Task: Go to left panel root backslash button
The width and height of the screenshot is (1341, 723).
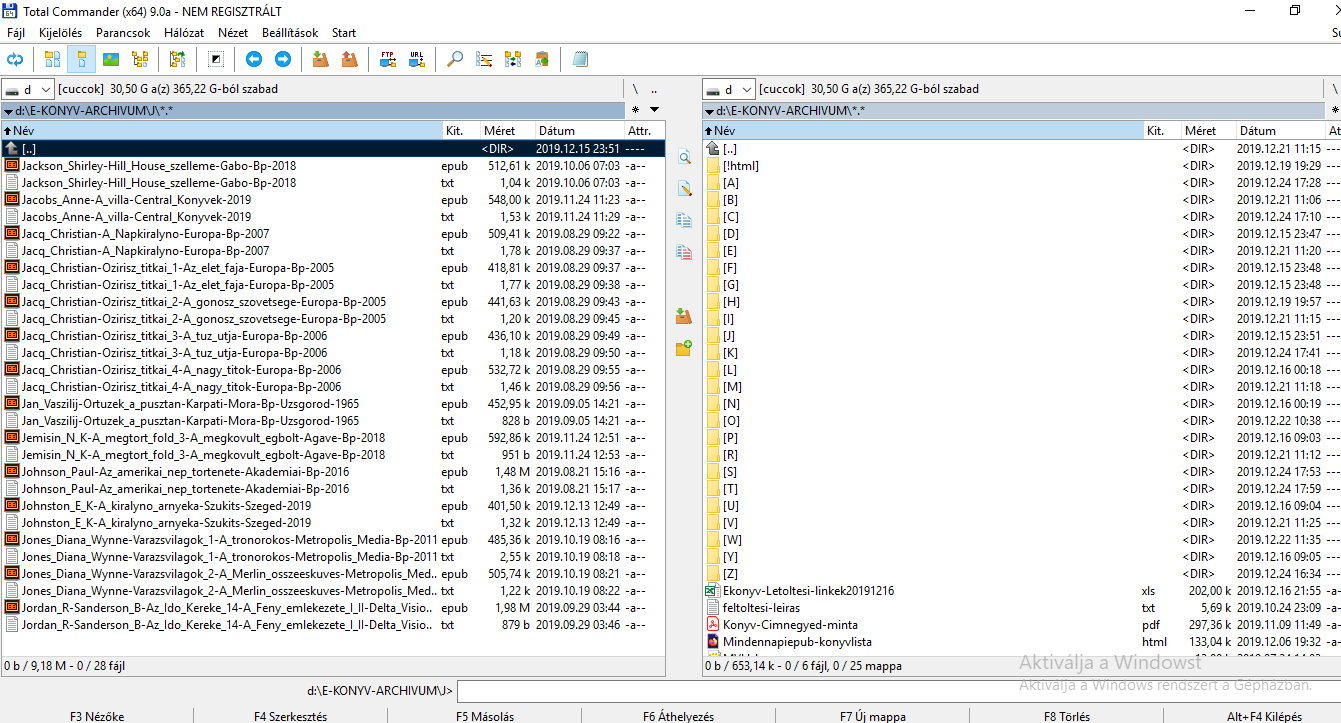Action: coord(635,89)
